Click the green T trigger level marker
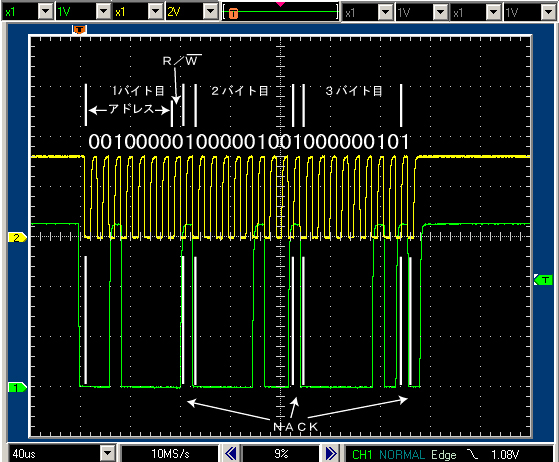Image resolution: width=559 pixels, height=462 pixels. pyautogui.click(x=543, y=280)
